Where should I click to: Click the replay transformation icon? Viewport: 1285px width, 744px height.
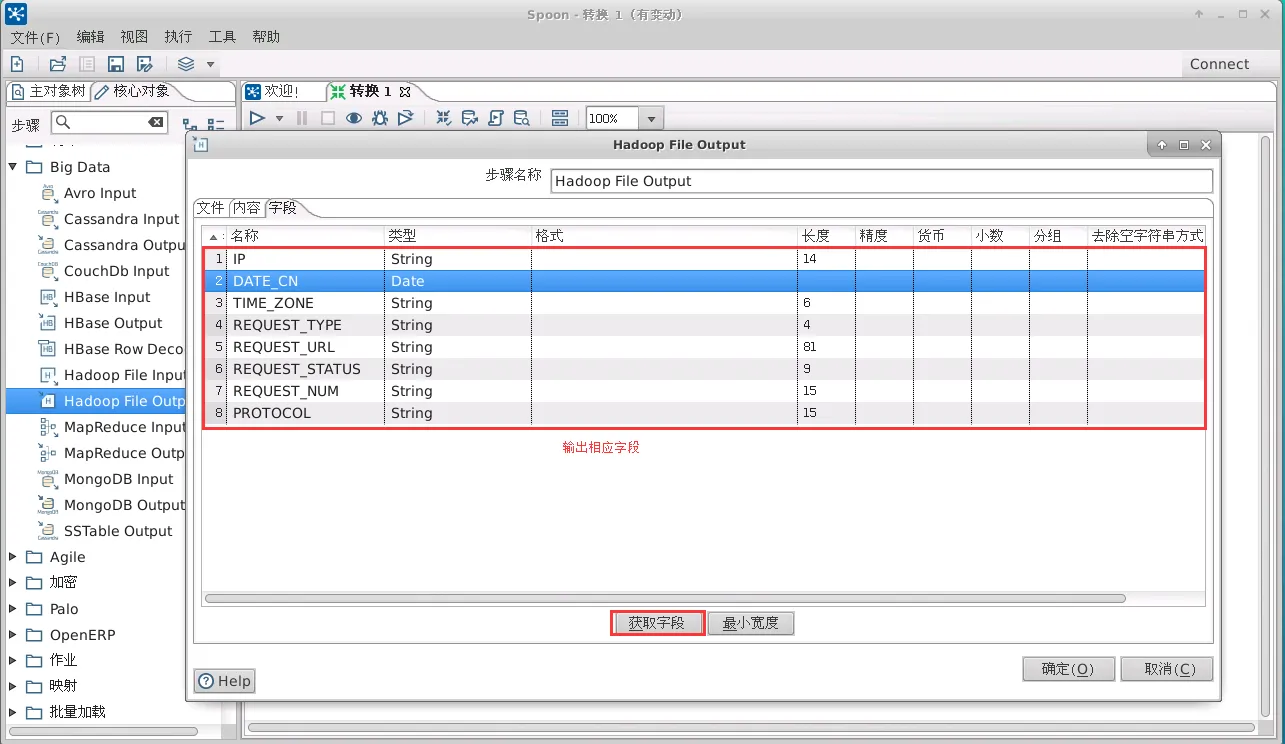pyautogui.click(x=405, y=118)
